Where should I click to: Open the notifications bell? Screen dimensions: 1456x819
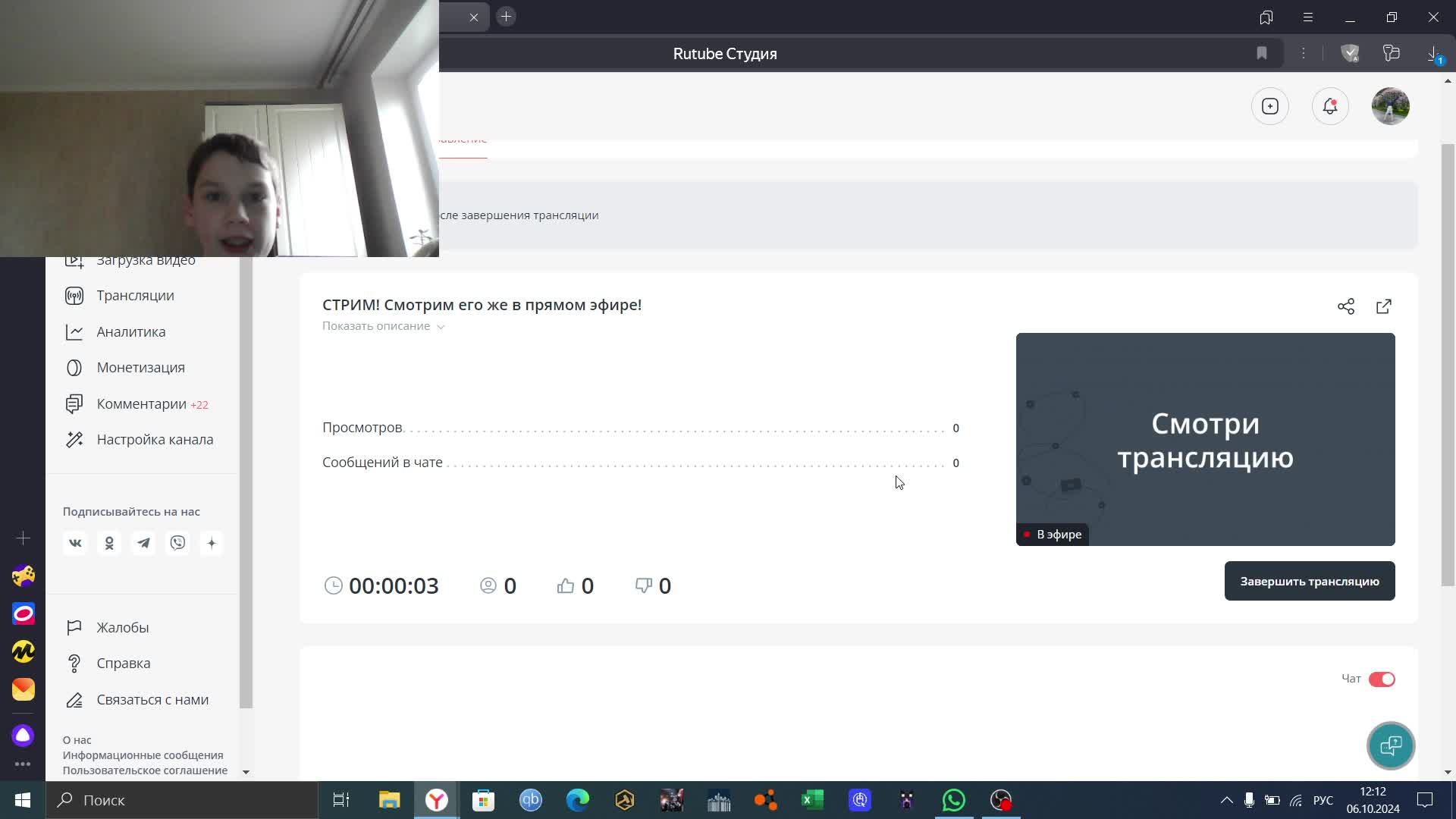click(1330, 106)
